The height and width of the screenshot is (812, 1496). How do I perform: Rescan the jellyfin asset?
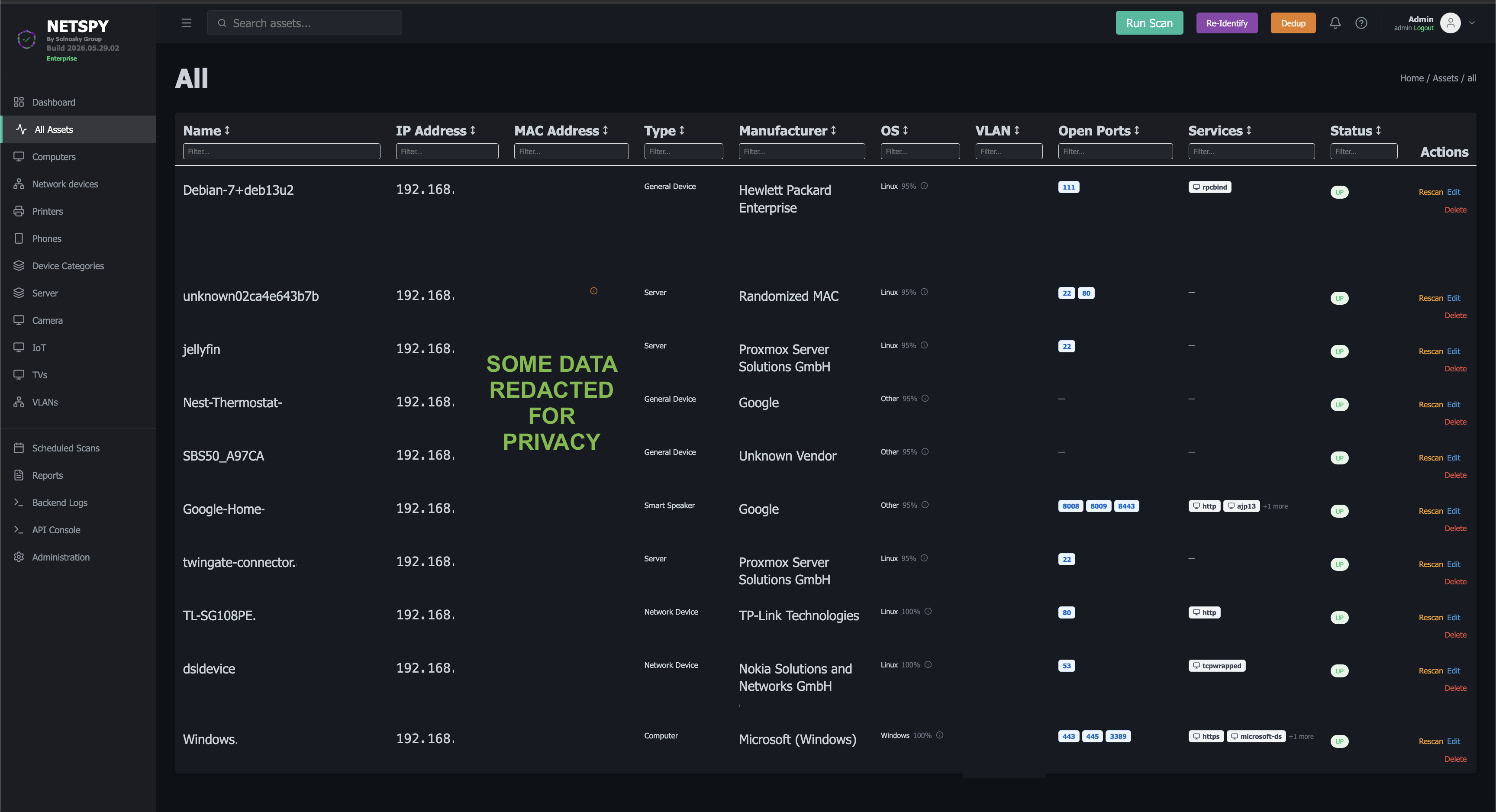1430,351
